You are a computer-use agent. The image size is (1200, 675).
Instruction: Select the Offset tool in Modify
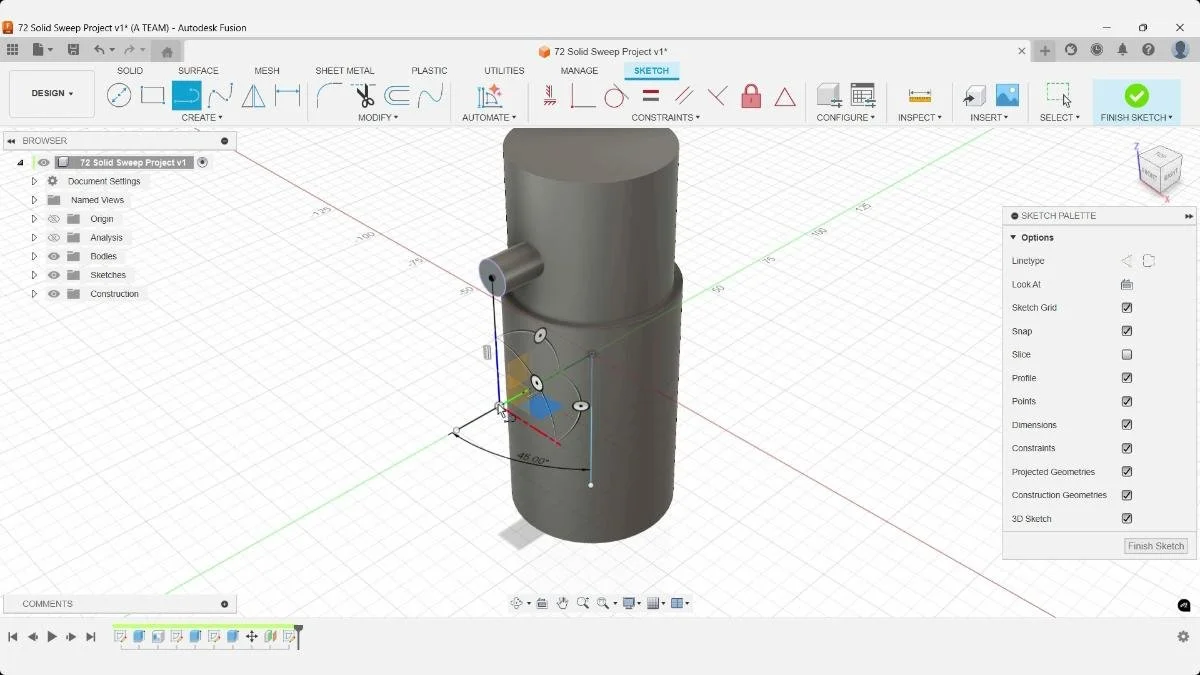(x=397, y=96)
